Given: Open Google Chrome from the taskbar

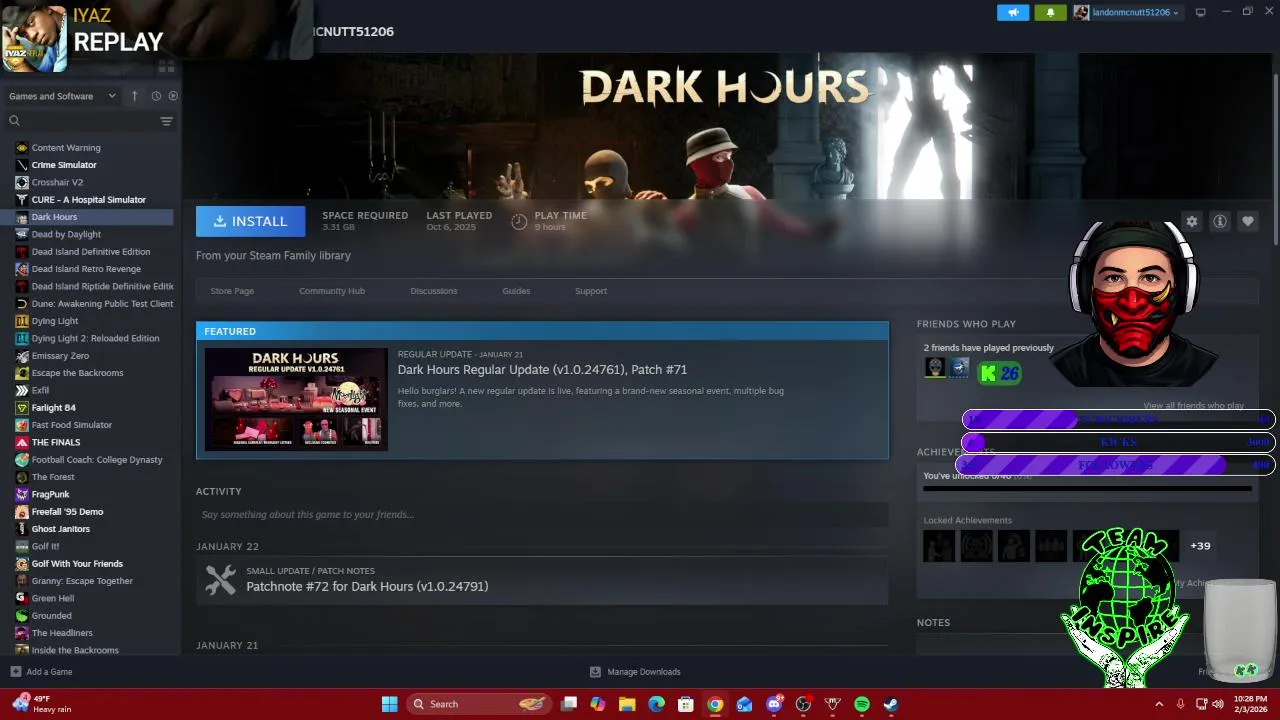Looking at the screenshot, I should coord(715,704).
